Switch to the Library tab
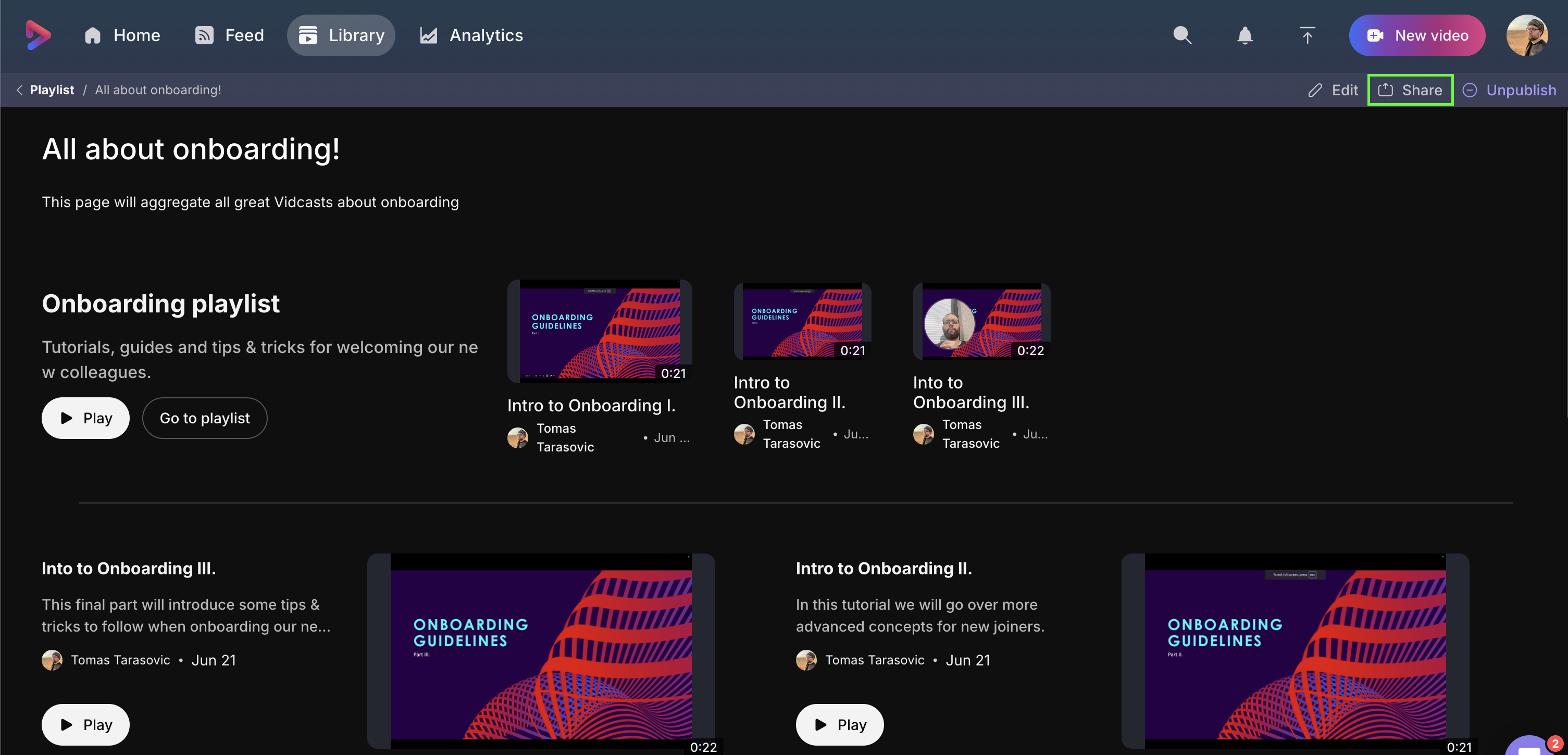1568x755 pixels. pyautogui.click(x=341, y=35)
